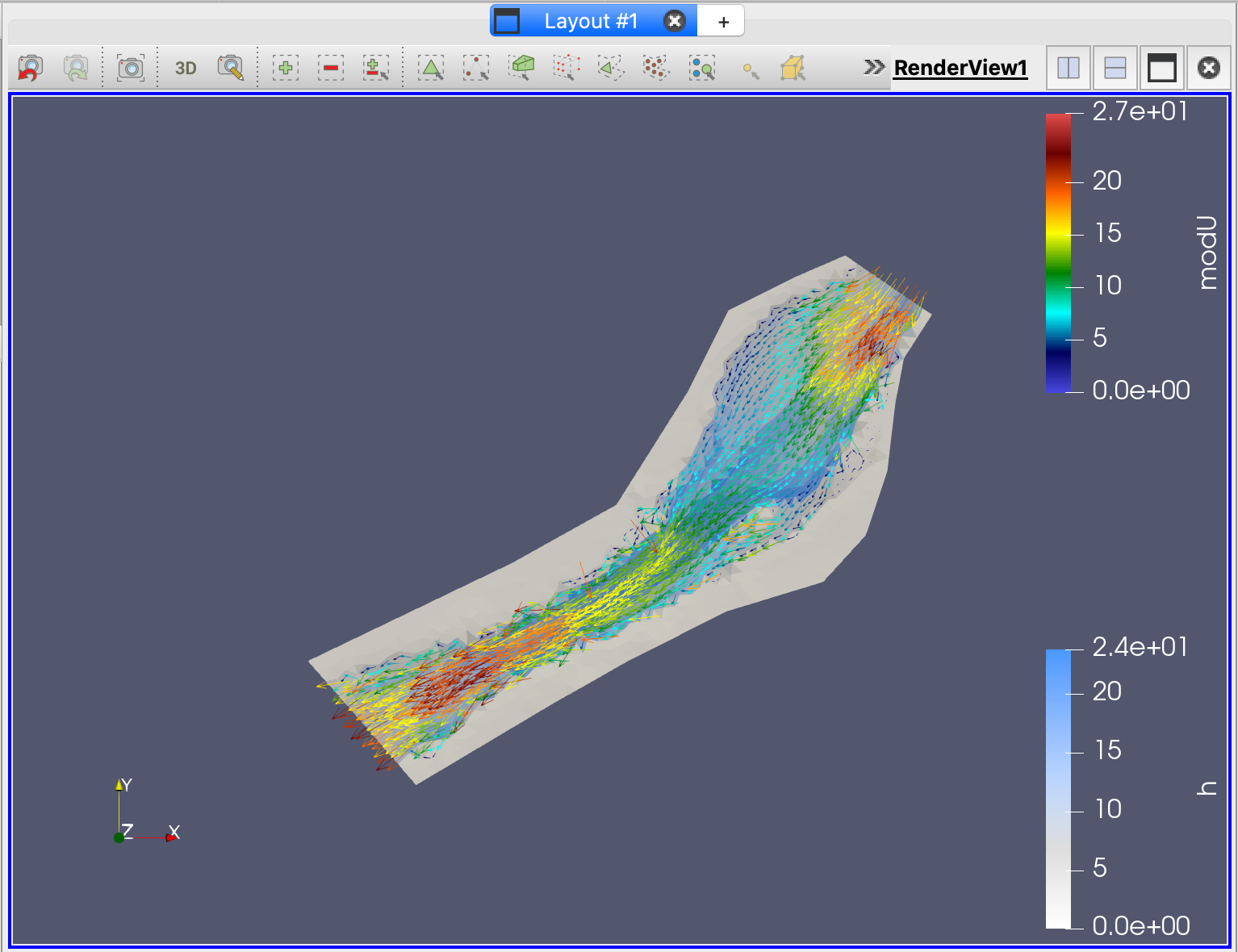Click the Camera Redo icon
Screen dimensions: 1238x952
point(75,68)
